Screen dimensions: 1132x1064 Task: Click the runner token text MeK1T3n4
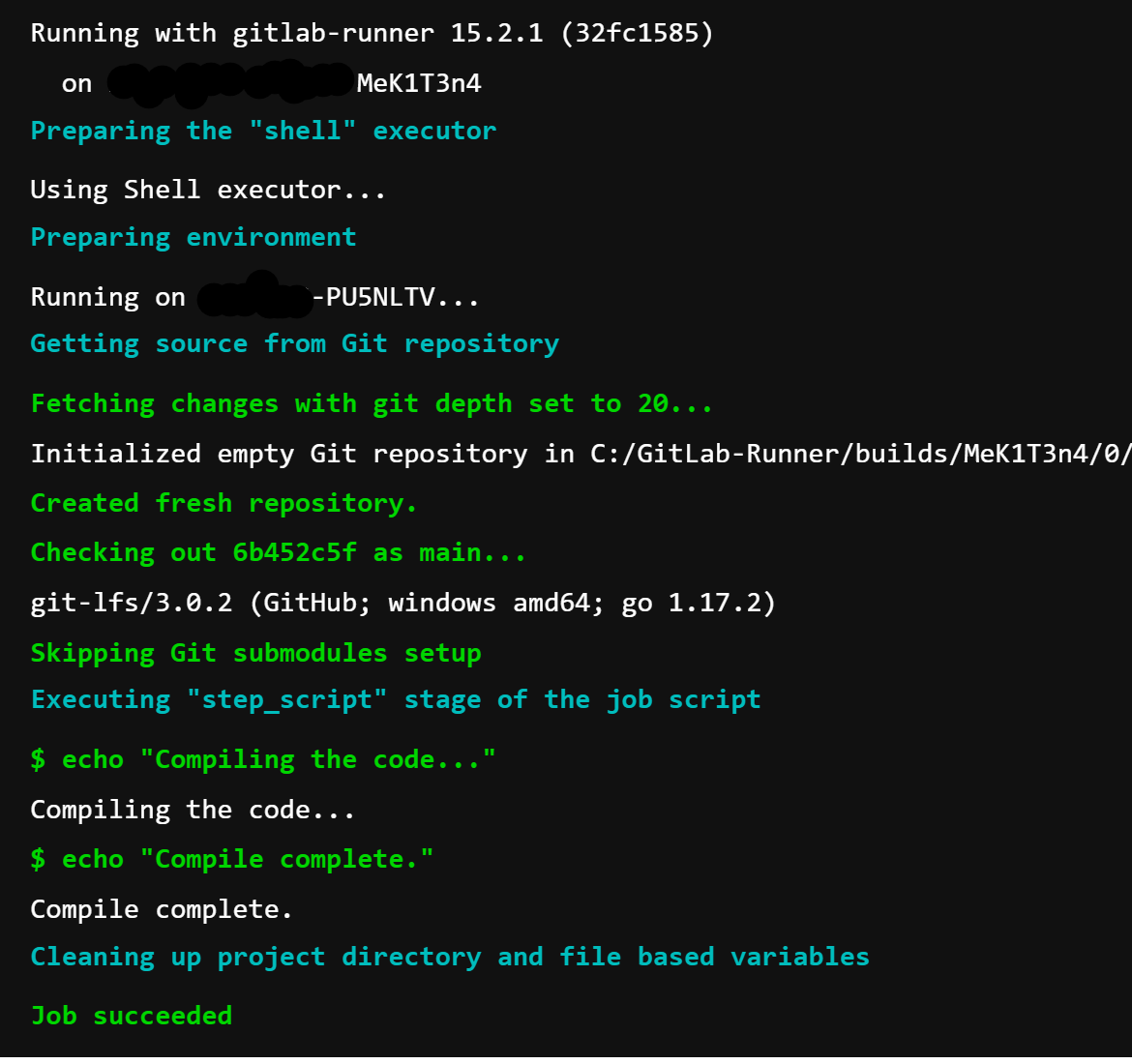(418, 84)
